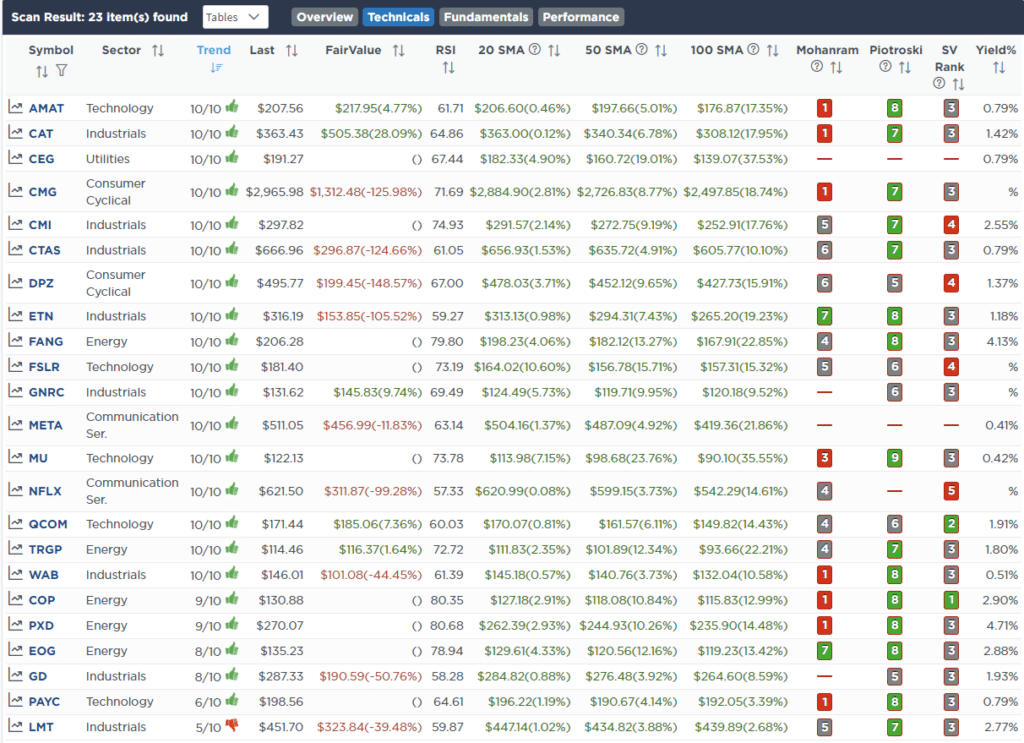Click the red Mohanram badge for AMAT

(824, 108)
